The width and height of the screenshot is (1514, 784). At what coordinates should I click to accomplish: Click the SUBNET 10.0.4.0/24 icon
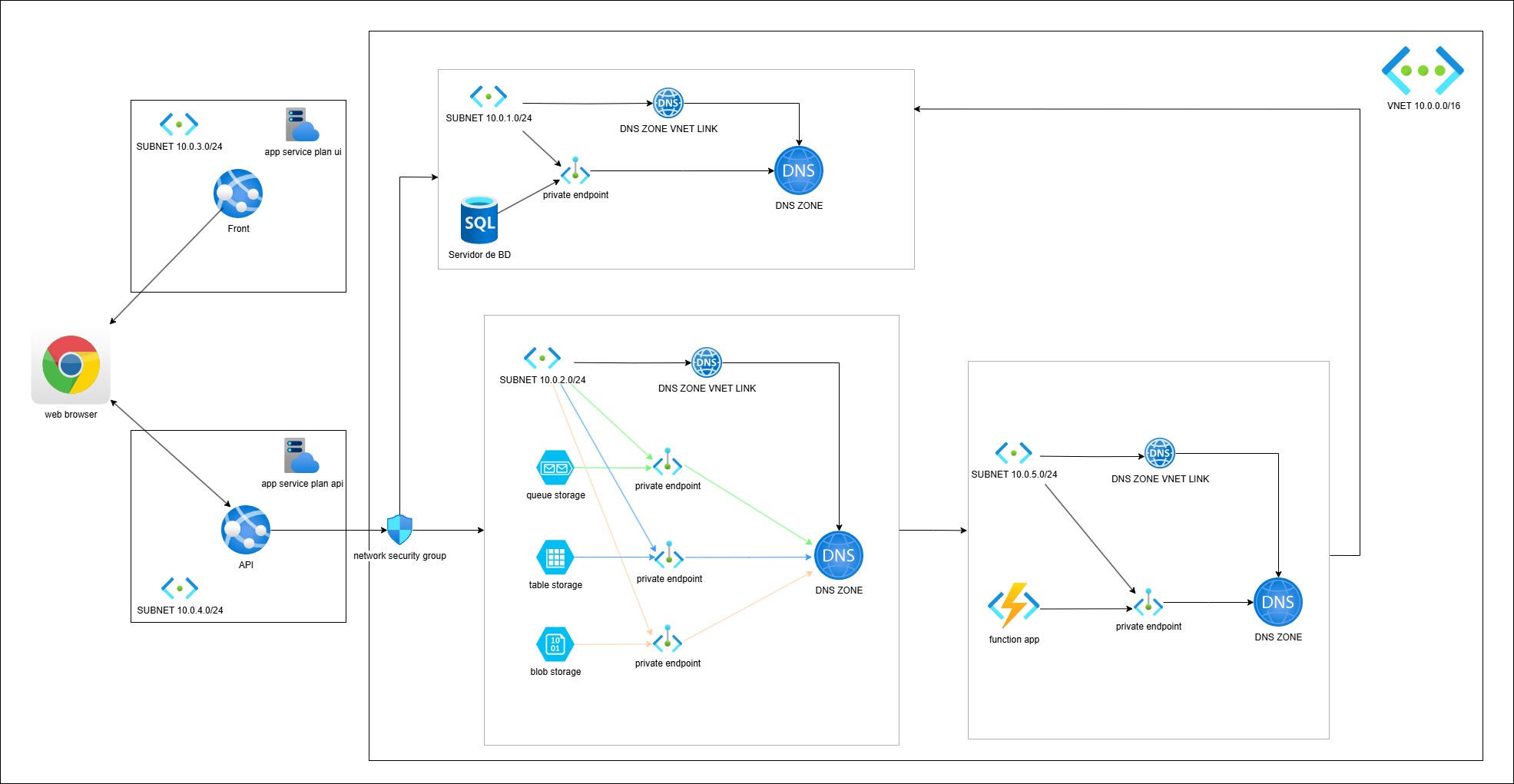[180, 588]
